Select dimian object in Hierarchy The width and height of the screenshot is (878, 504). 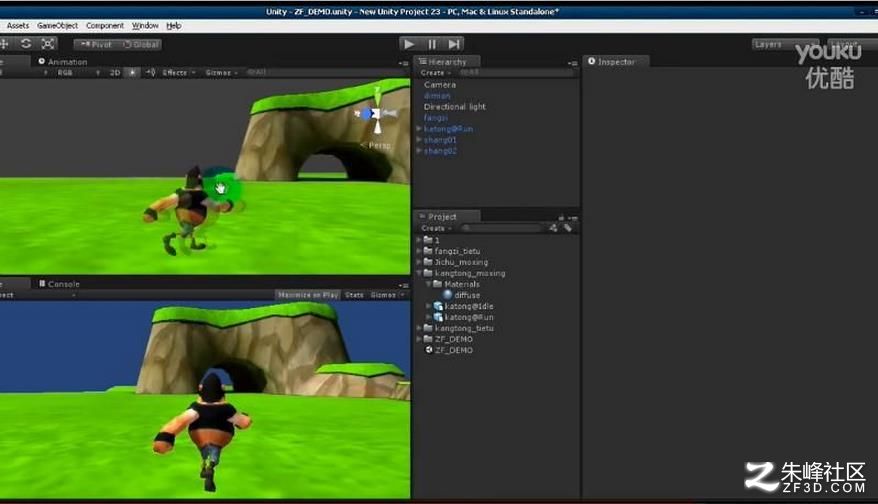pyautogui.click(x=437, y=96)
